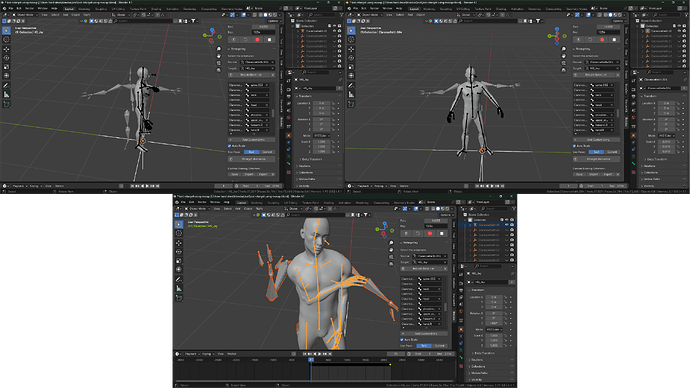Click the white stop button in top-left panel

click(269, 40)
